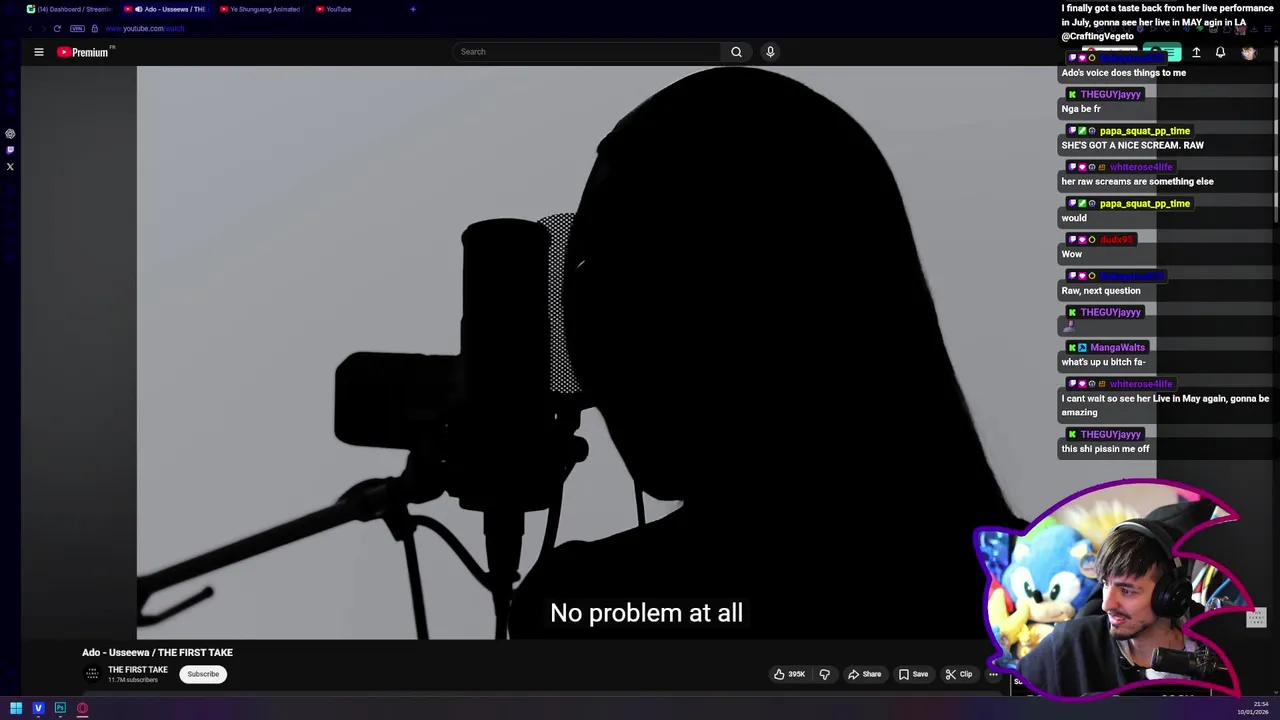
Task: Click chat username THEGUYjayyy above 'Nga be fr'
Action: [1110, 94]
